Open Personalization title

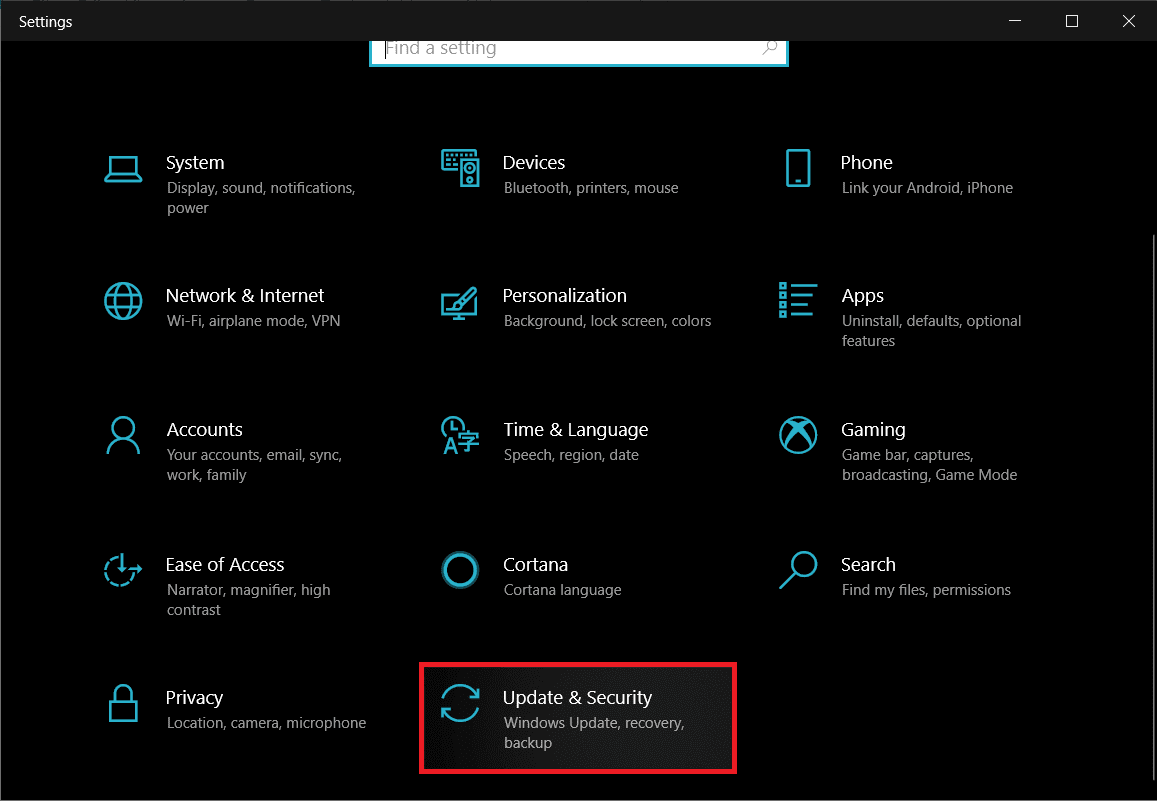[564, 296]
